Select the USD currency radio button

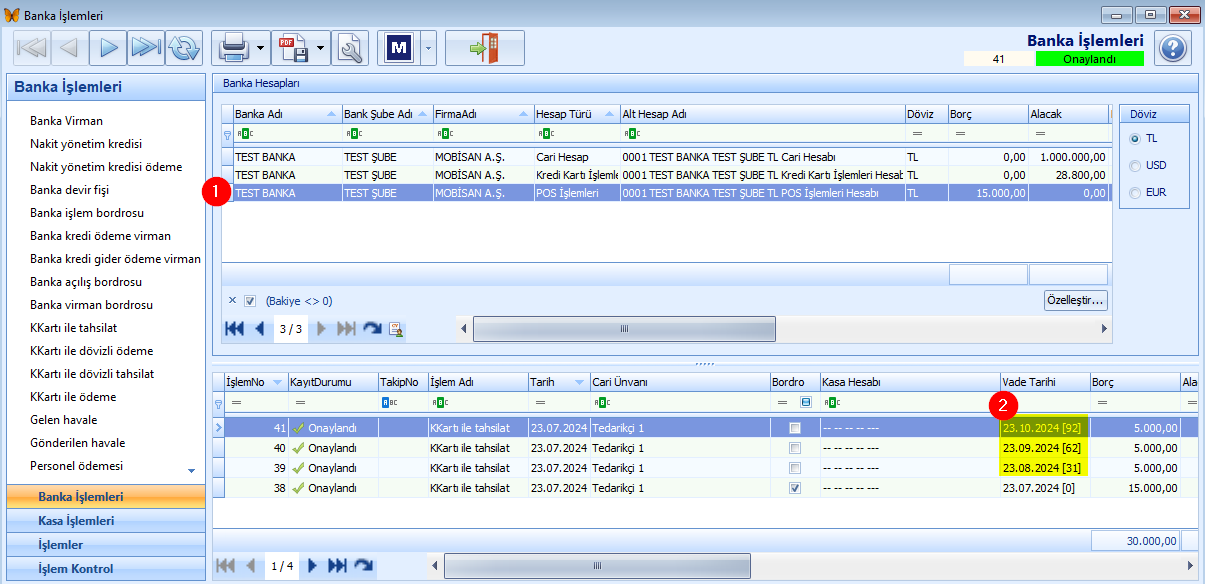[x=1134, y=165]
